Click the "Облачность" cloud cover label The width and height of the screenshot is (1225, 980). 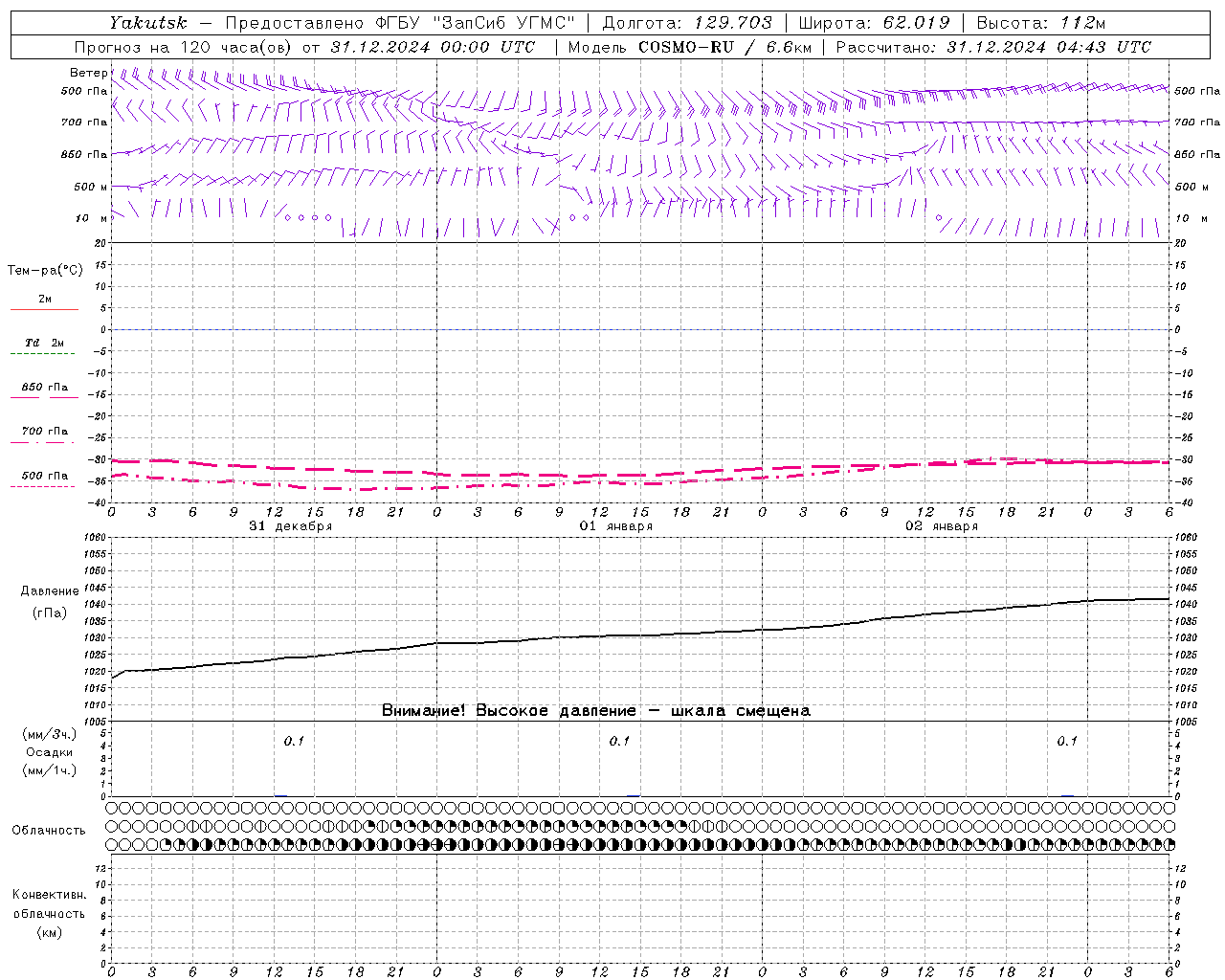pyautogui.click(x=49, y=830)
